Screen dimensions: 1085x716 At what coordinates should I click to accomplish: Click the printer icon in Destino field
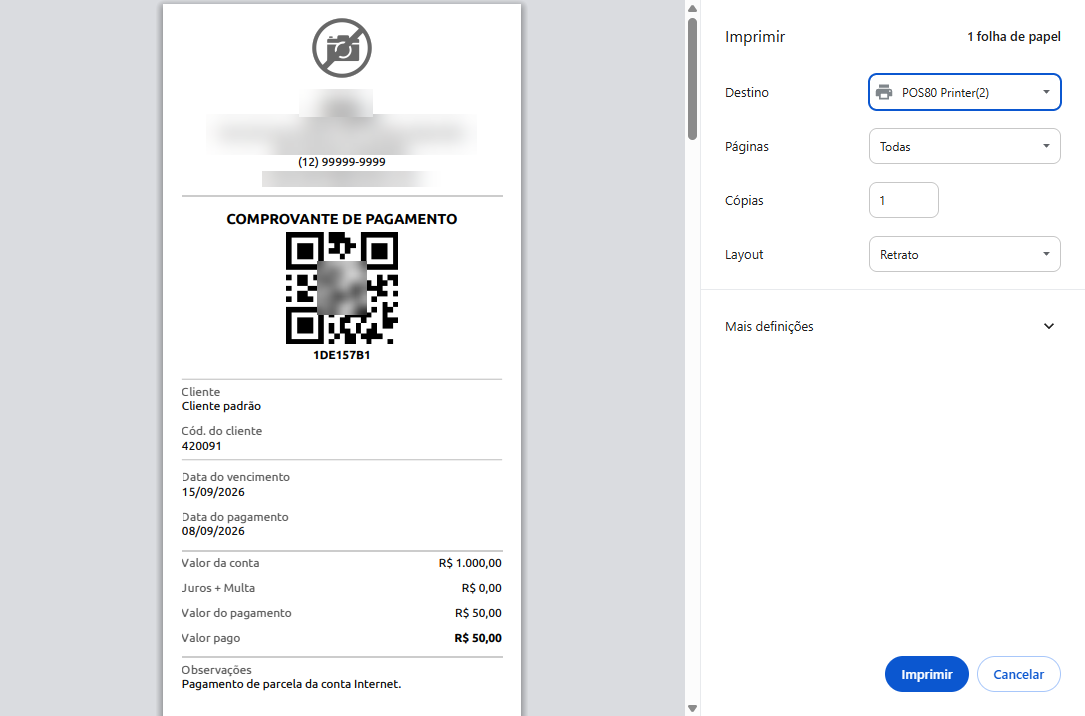pyautogui.click(x=884, y=92)
